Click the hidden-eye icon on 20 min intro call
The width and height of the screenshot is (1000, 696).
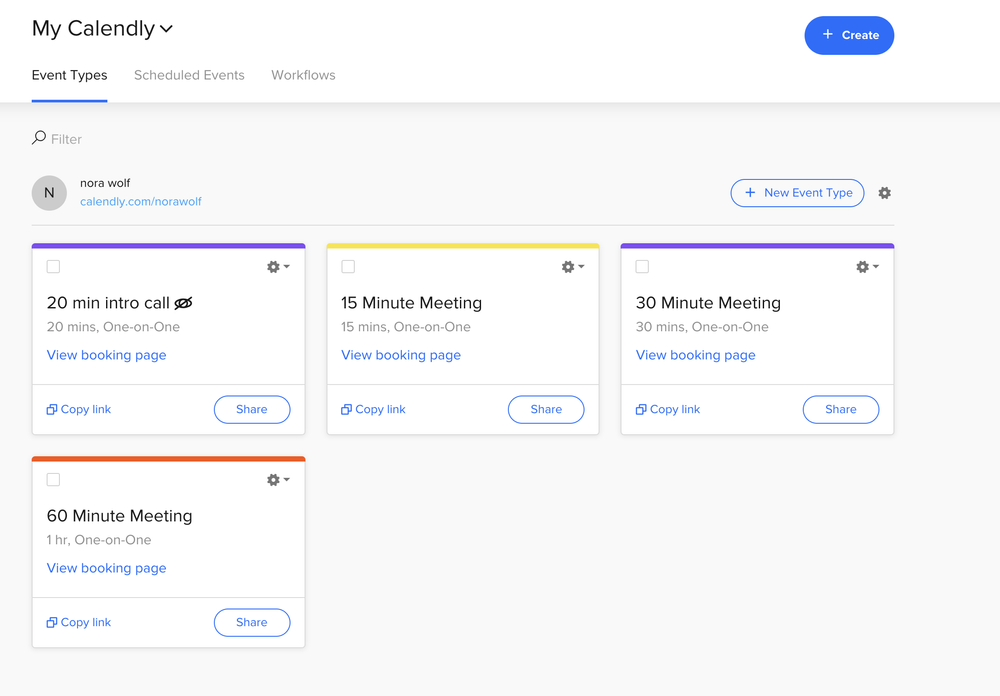click(183, 303)
